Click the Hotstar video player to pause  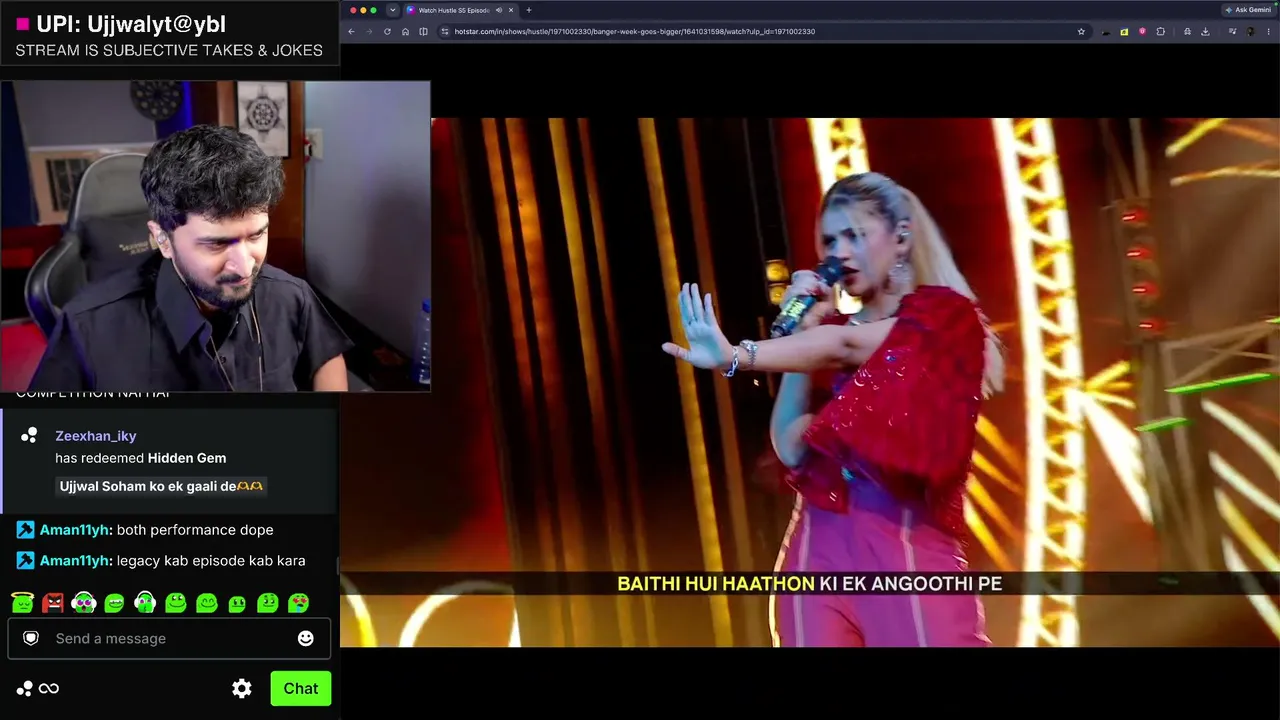(810, 382)
